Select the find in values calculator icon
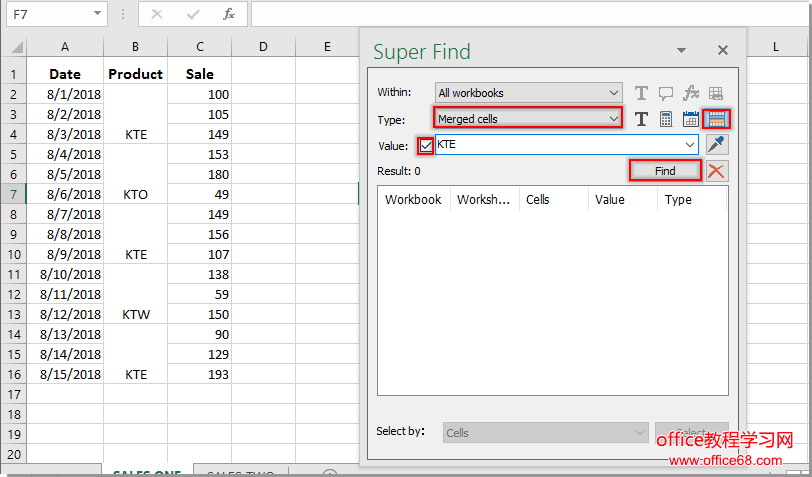The height and width of the screenshot is (477, 812). (666, 119)
